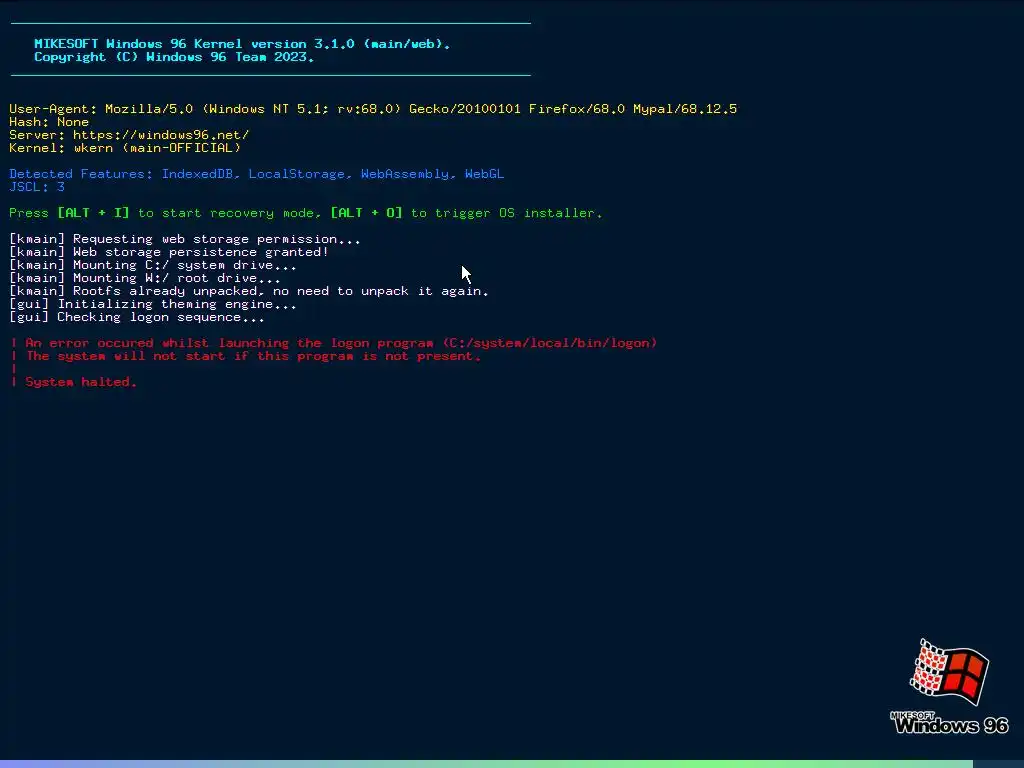Click '[kmain] Requesting web storage permission...' line
The height and width of the screenshot is (768, 1024).
185,239
